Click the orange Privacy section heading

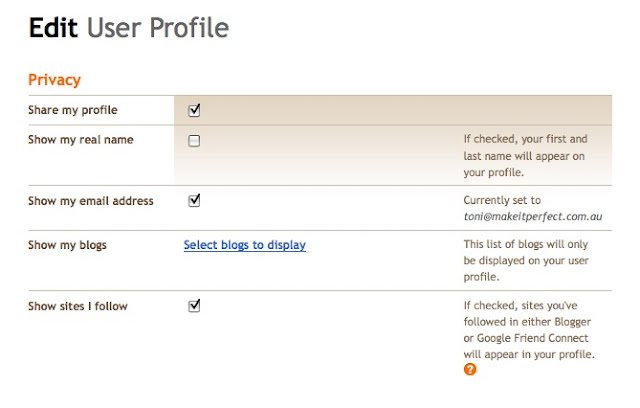pyautogui.click(x=54, y=80)
